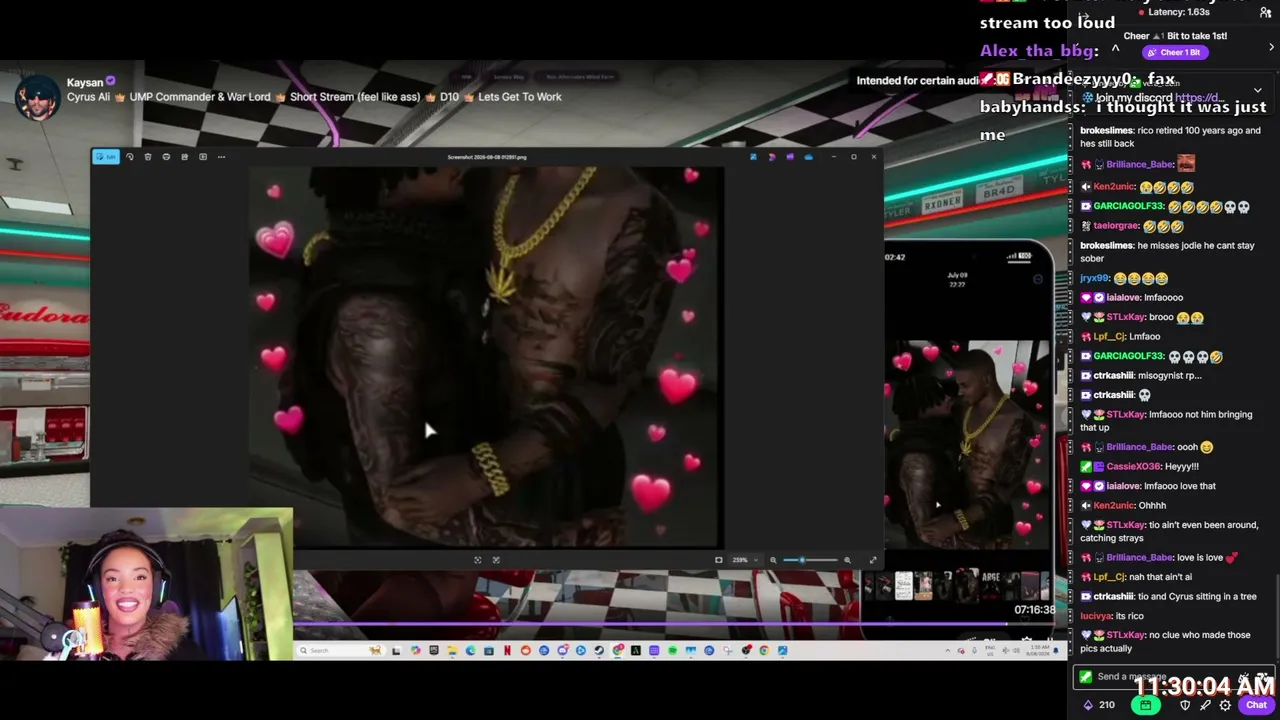The width and height of the screenshot is (1280, 720).
Task: Click Brilliance_Babe username saying 'love is love'
Action: pyautogui.click(x=1140, y=557)
